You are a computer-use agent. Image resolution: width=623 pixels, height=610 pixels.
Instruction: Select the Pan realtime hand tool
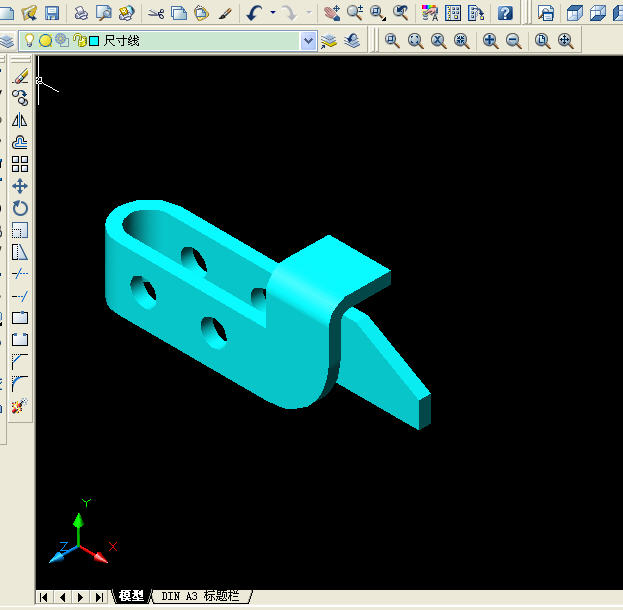tap(332, 13)
